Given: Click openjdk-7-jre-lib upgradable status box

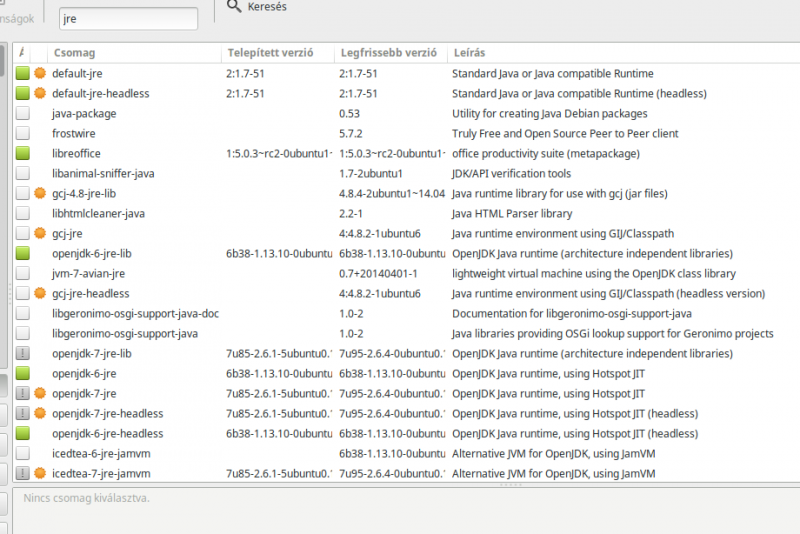Looking at the screenshot, I should coord(22,353).
